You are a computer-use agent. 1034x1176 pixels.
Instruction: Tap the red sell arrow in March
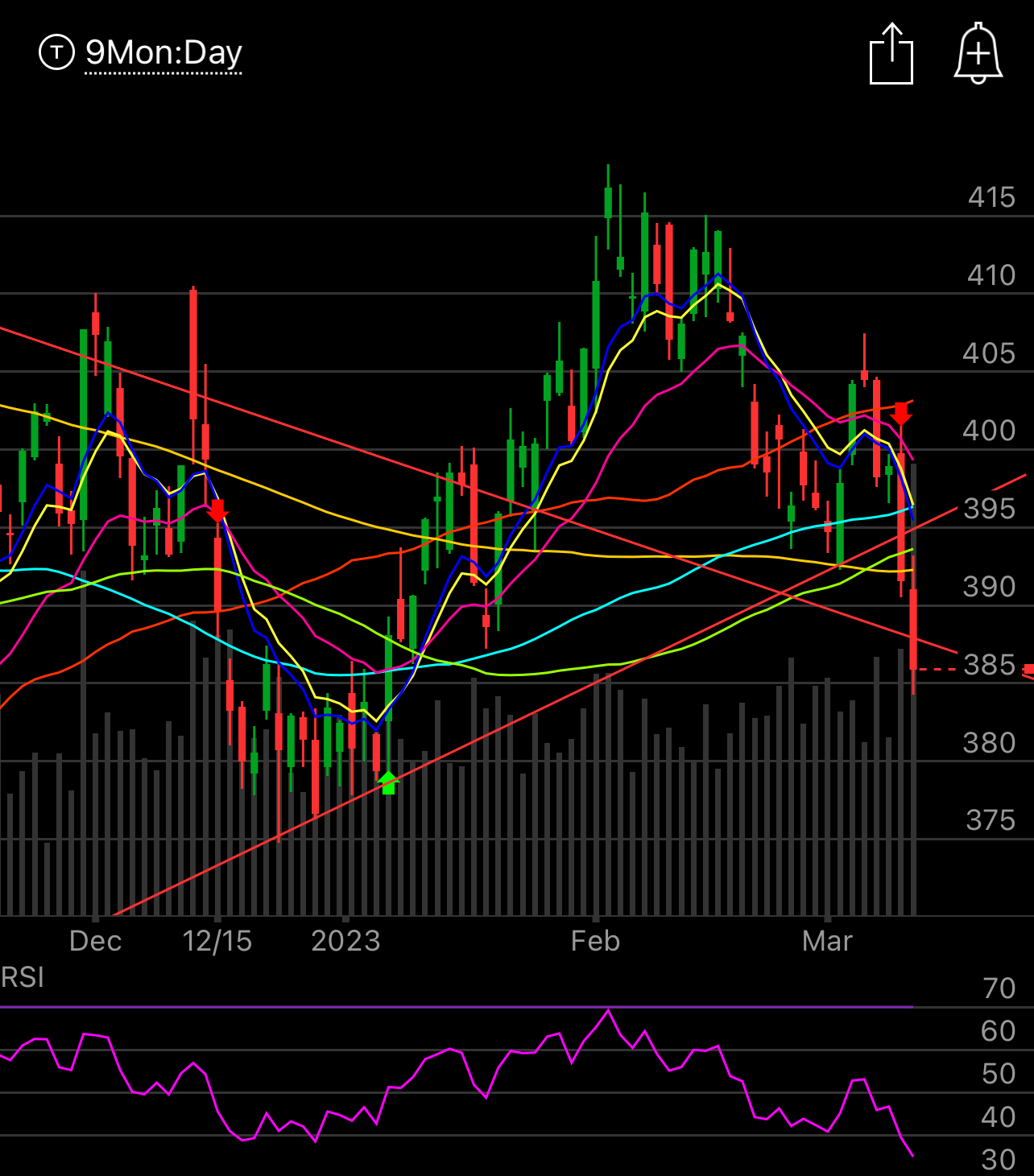pyautogui.click(x=901, y=414)
